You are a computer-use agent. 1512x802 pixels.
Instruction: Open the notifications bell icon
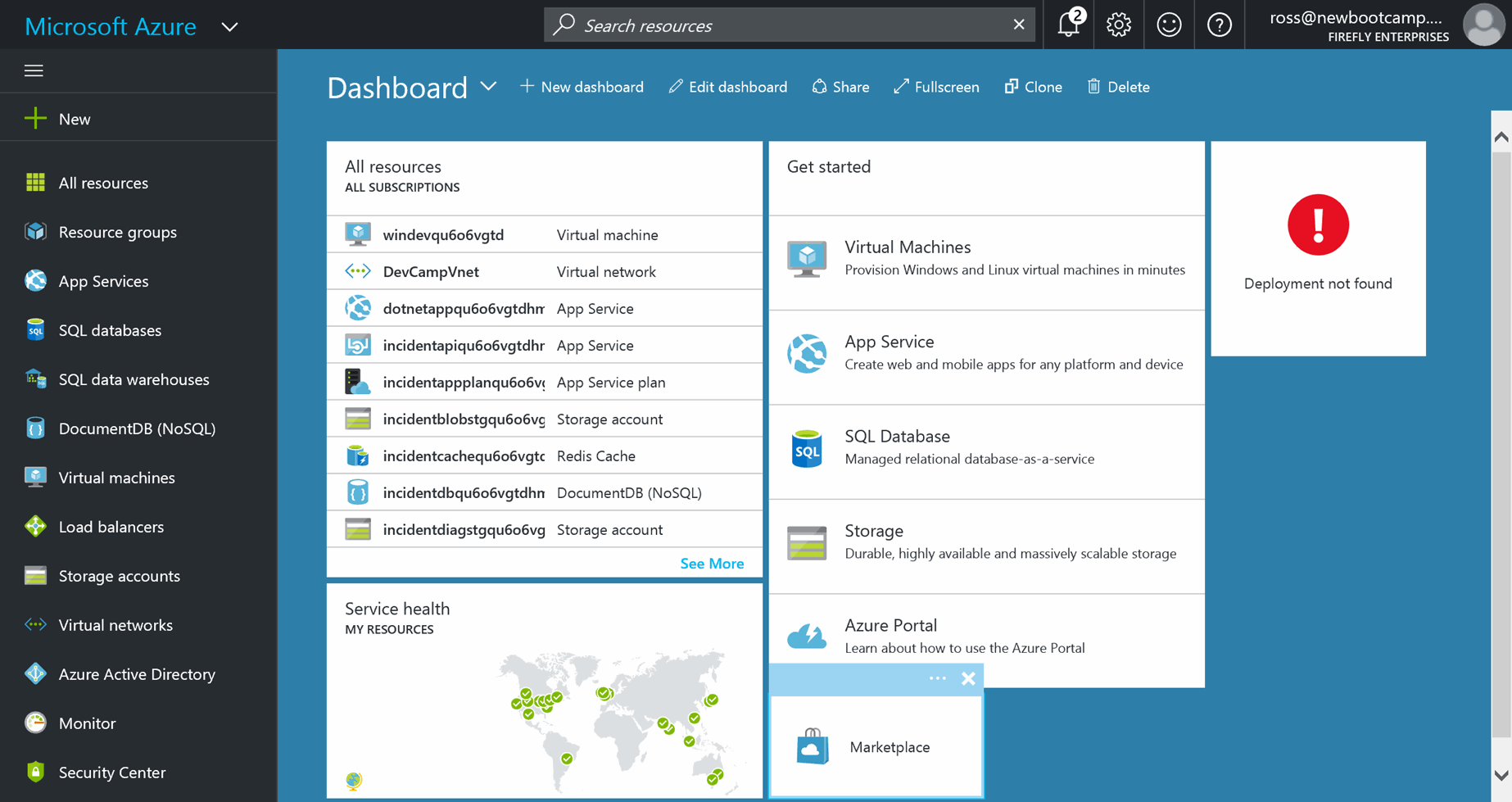tap(1069, 25)
